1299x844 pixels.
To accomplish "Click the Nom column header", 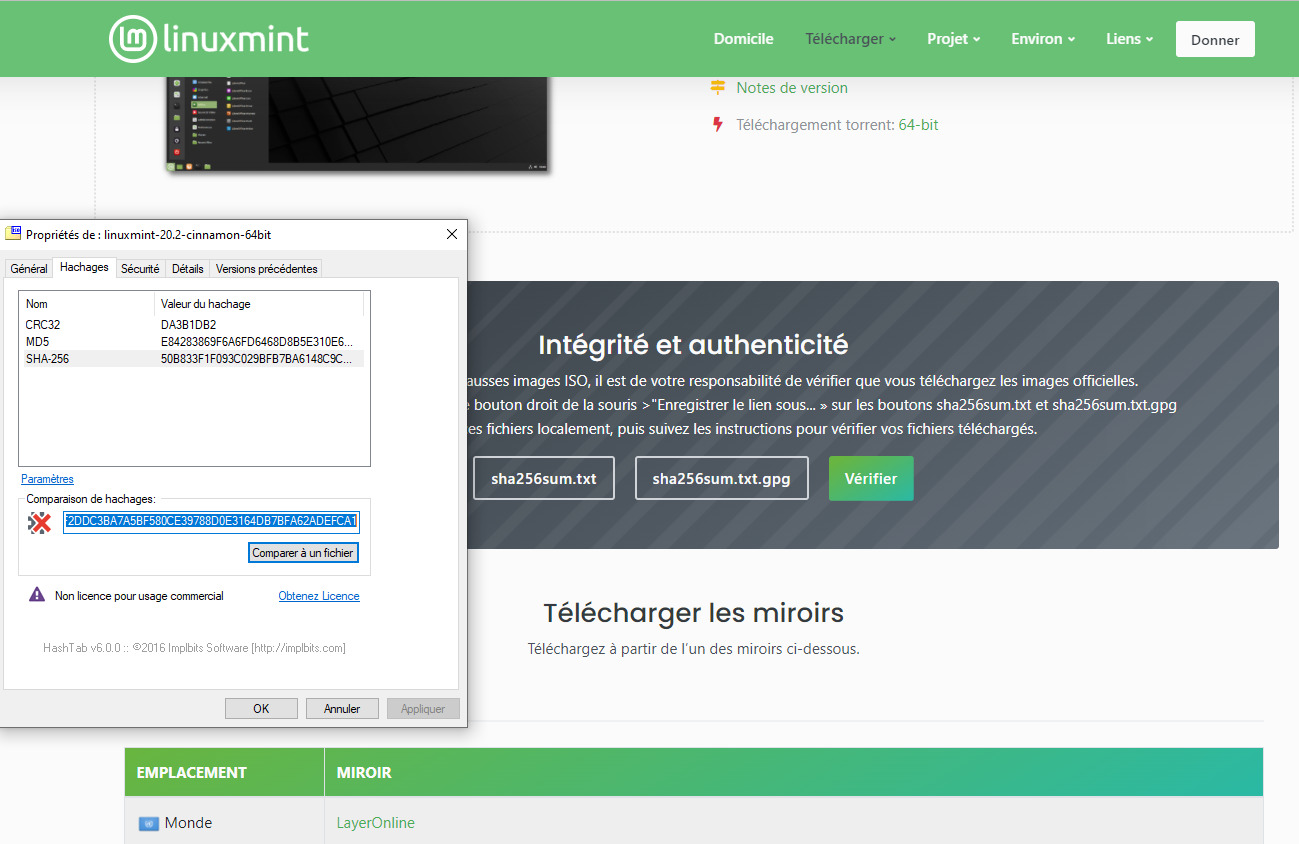I will click(87, 303).
